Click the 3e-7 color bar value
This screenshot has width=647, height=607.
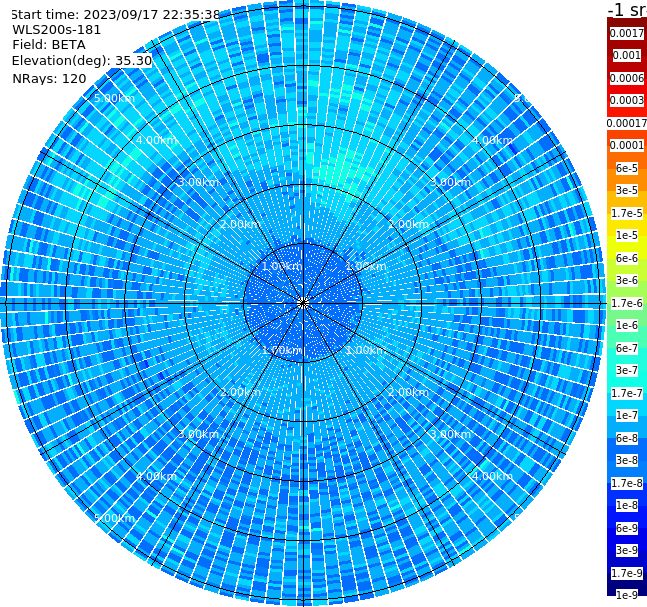point(627,370)
